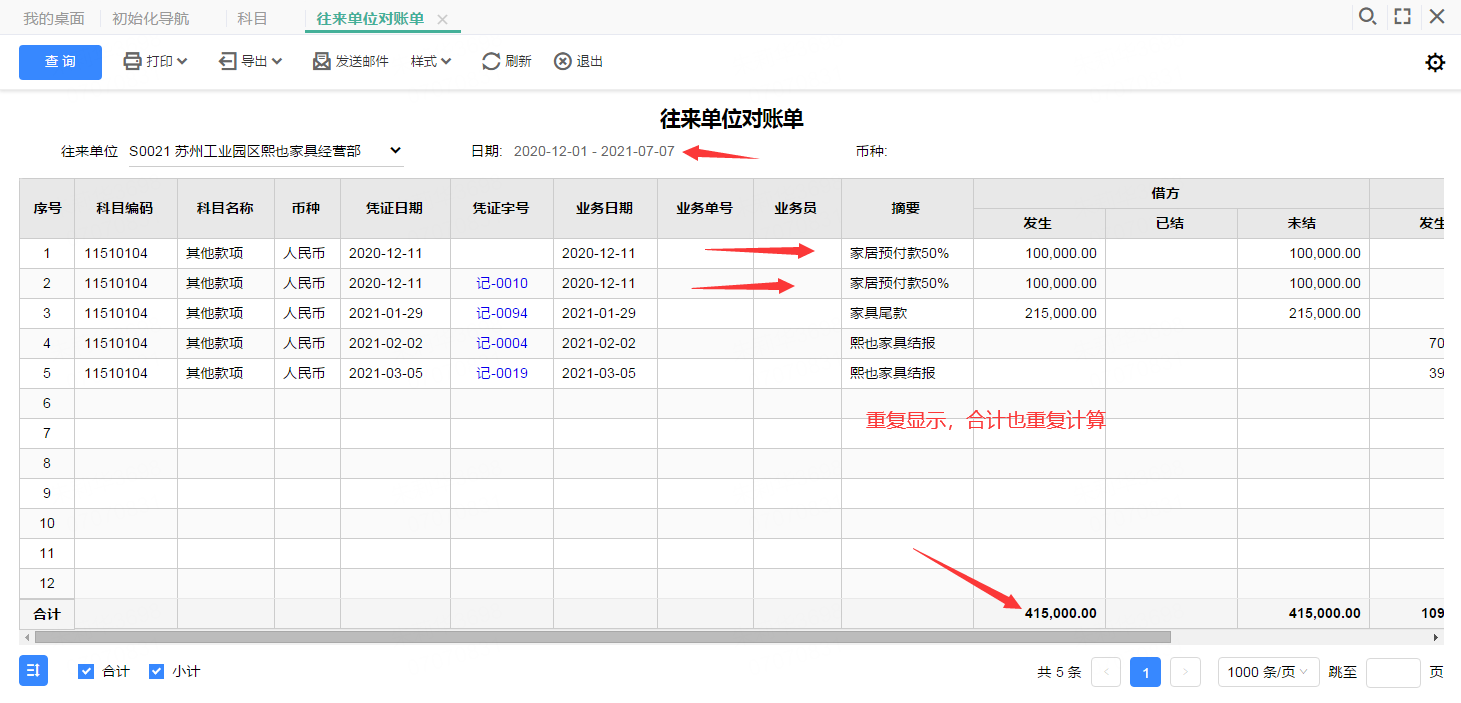The width and height of the screenshot is (1461, 703).
Task: Expand the 导出 dropdown arrow
Action: click(x=277, y=62)
